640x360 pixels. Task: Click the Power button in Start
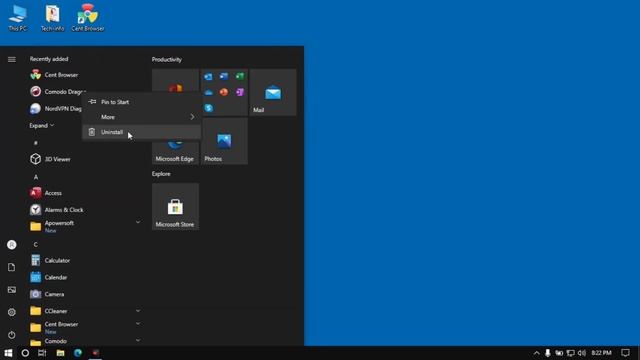click(12, 335)
